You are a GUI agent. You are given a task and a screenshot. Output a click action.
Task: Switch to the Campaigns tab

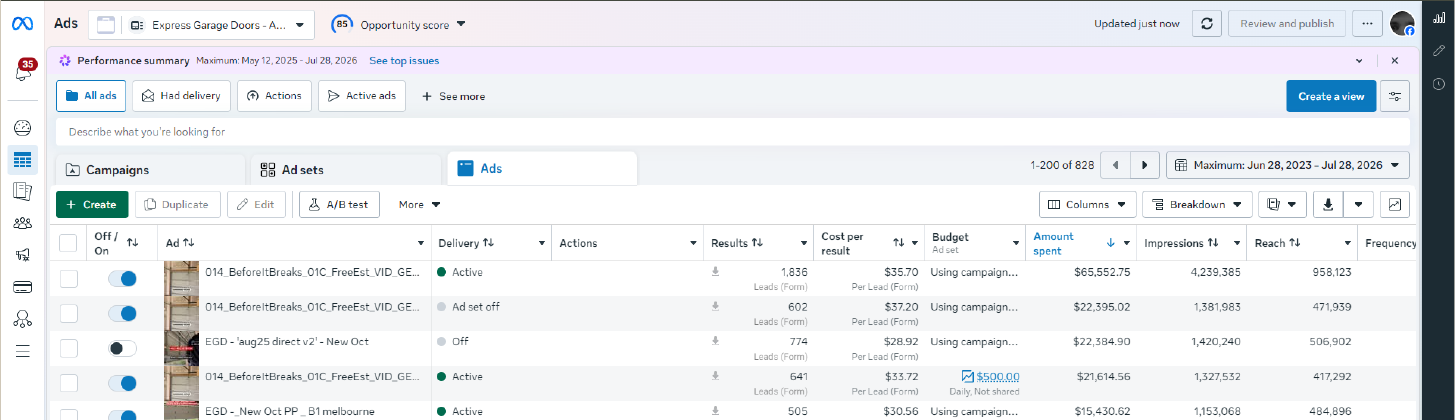pyautogui.click(x=150, y=170)
